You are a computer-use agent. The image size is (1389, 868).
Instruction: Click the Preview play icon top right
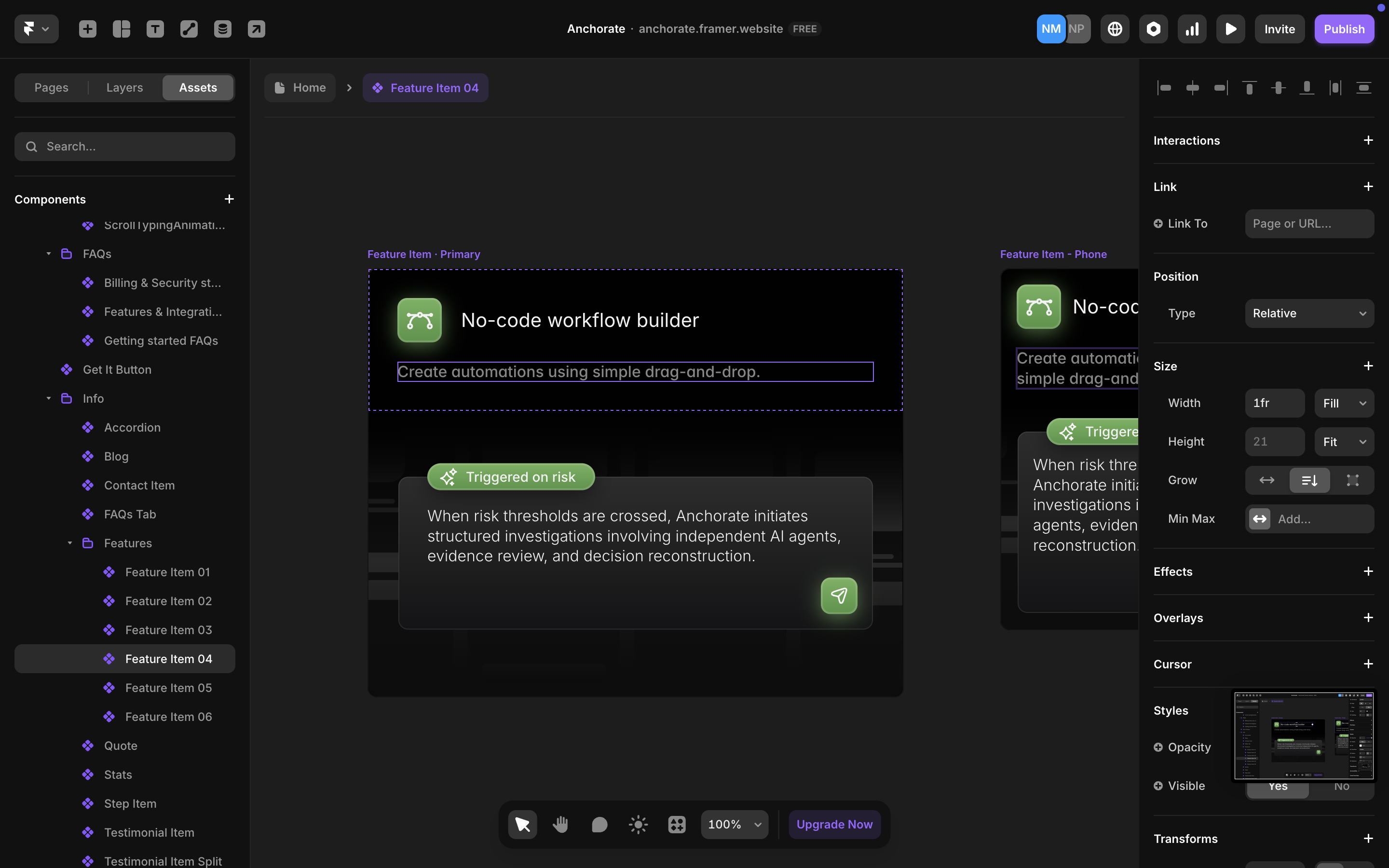[x=1230, y=29]
